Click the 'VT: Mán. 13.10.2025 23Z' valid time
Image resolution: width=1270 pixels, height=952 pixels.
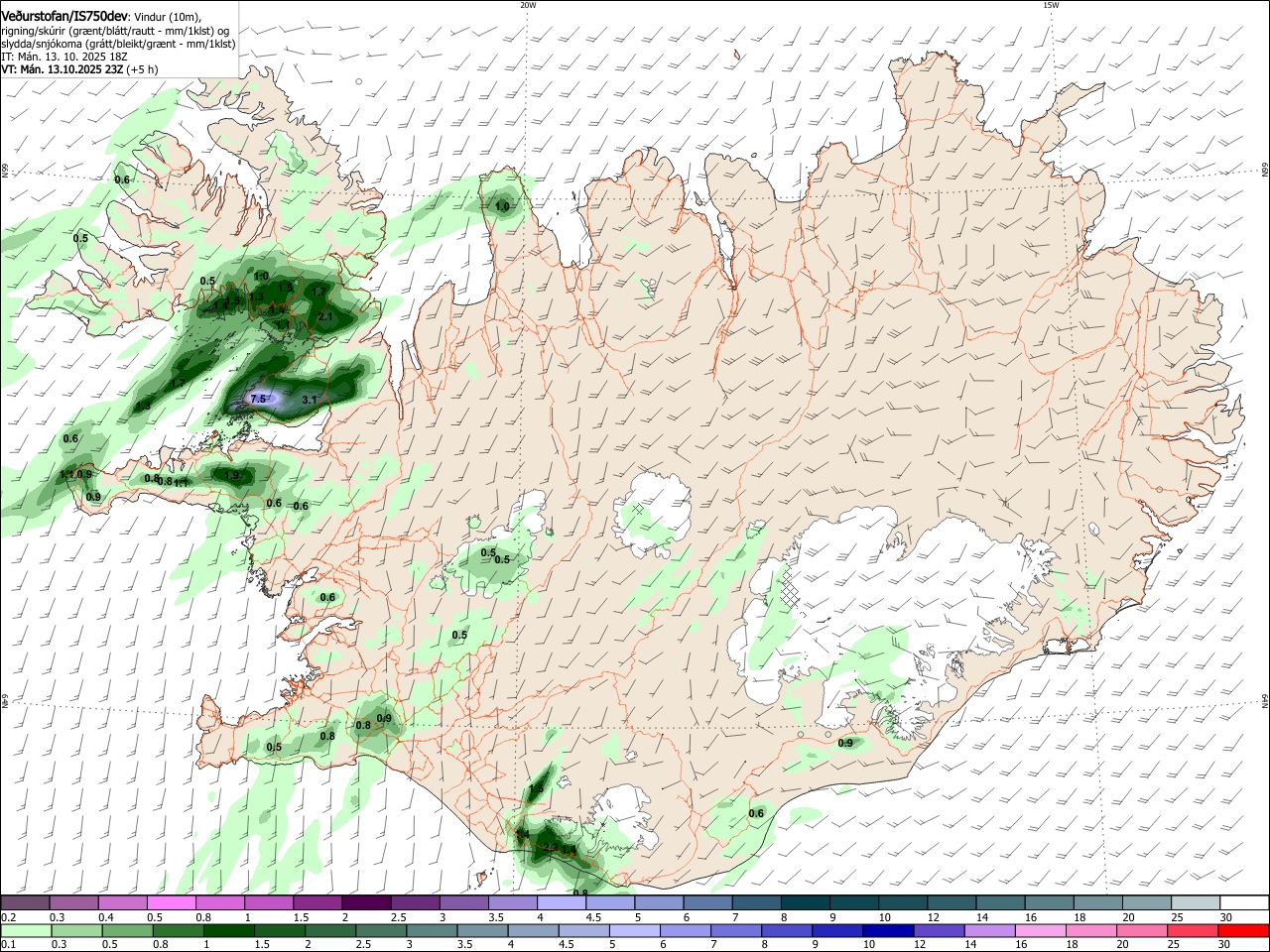[x=62, y=69]
